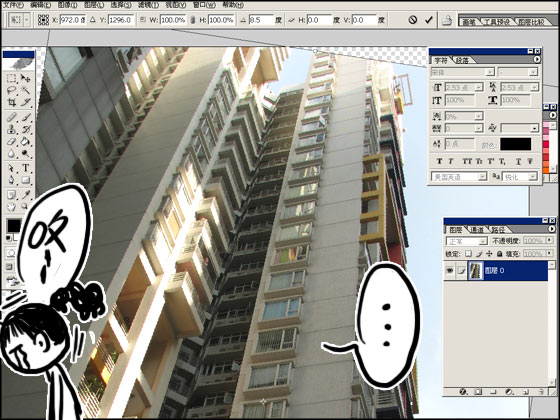The width and height of the screenshot is (560, 420).
Task: Select the Shape tool
Action: point(25,180)
